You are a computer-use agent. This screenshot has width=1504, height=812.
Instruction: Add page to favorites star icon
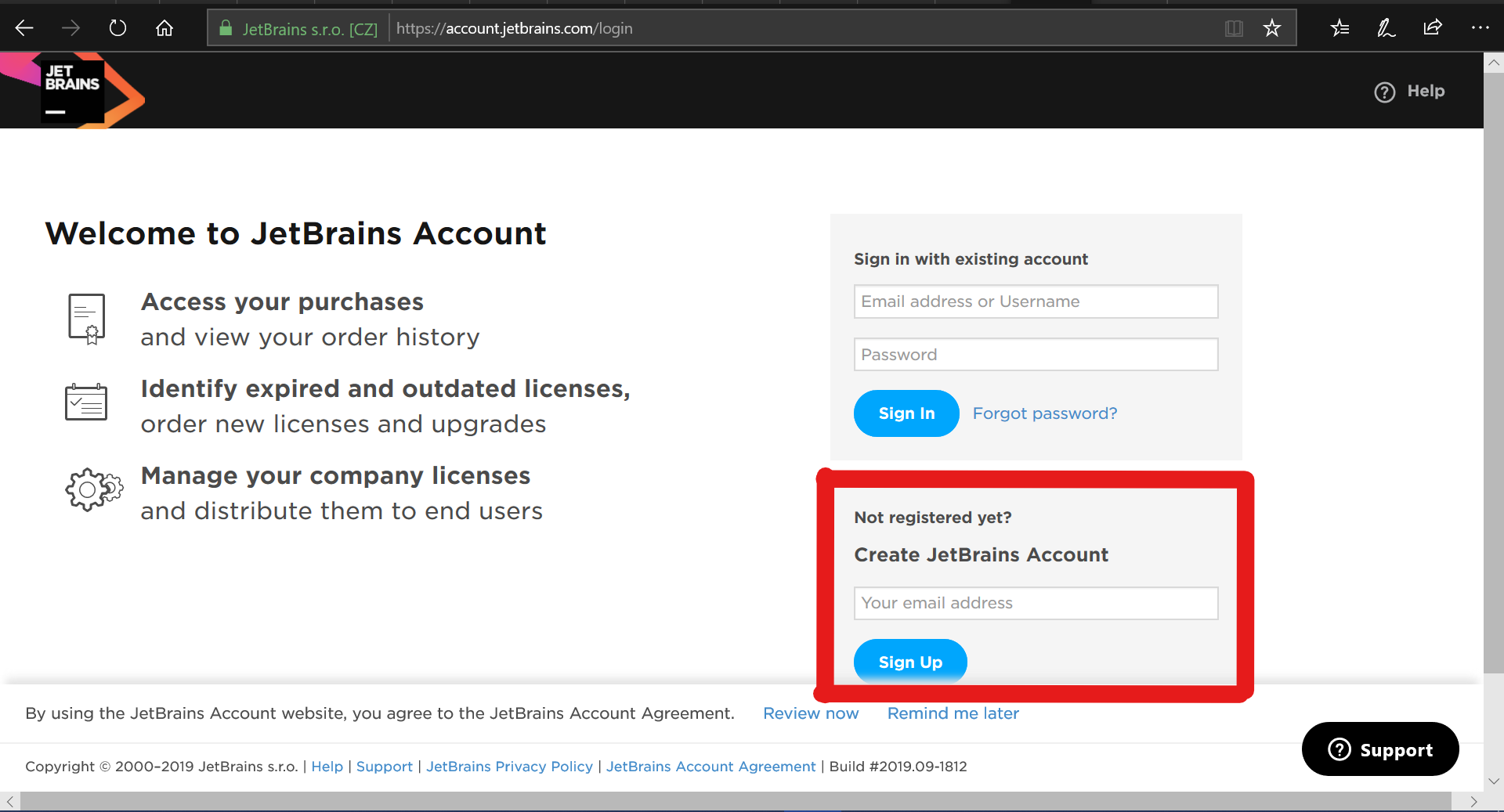click(x=1272, y=28)
